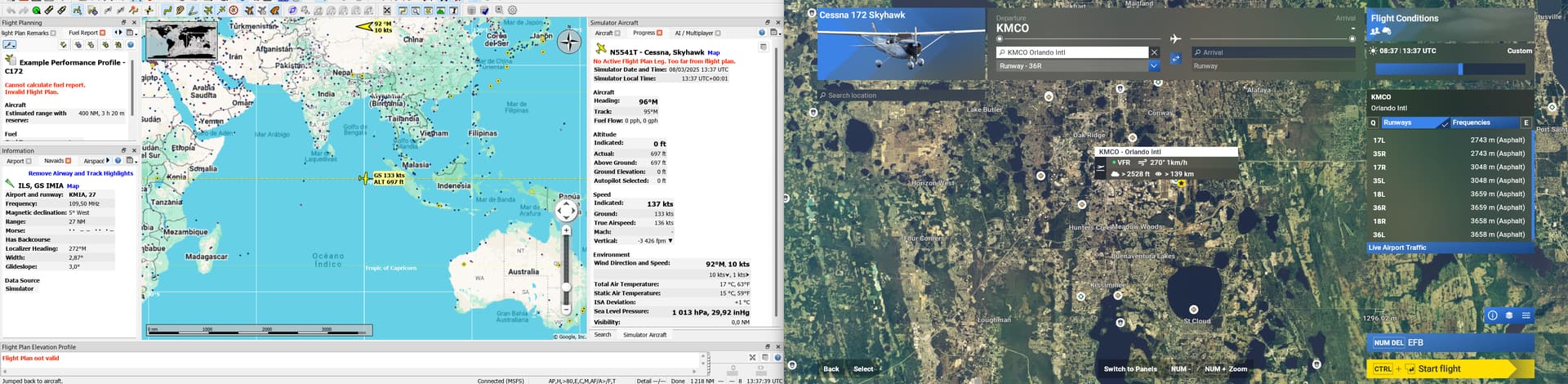Open the tab list menu in Flight Planning panel
Viewport: 1568px width, 384px height.
click(131, 33)
